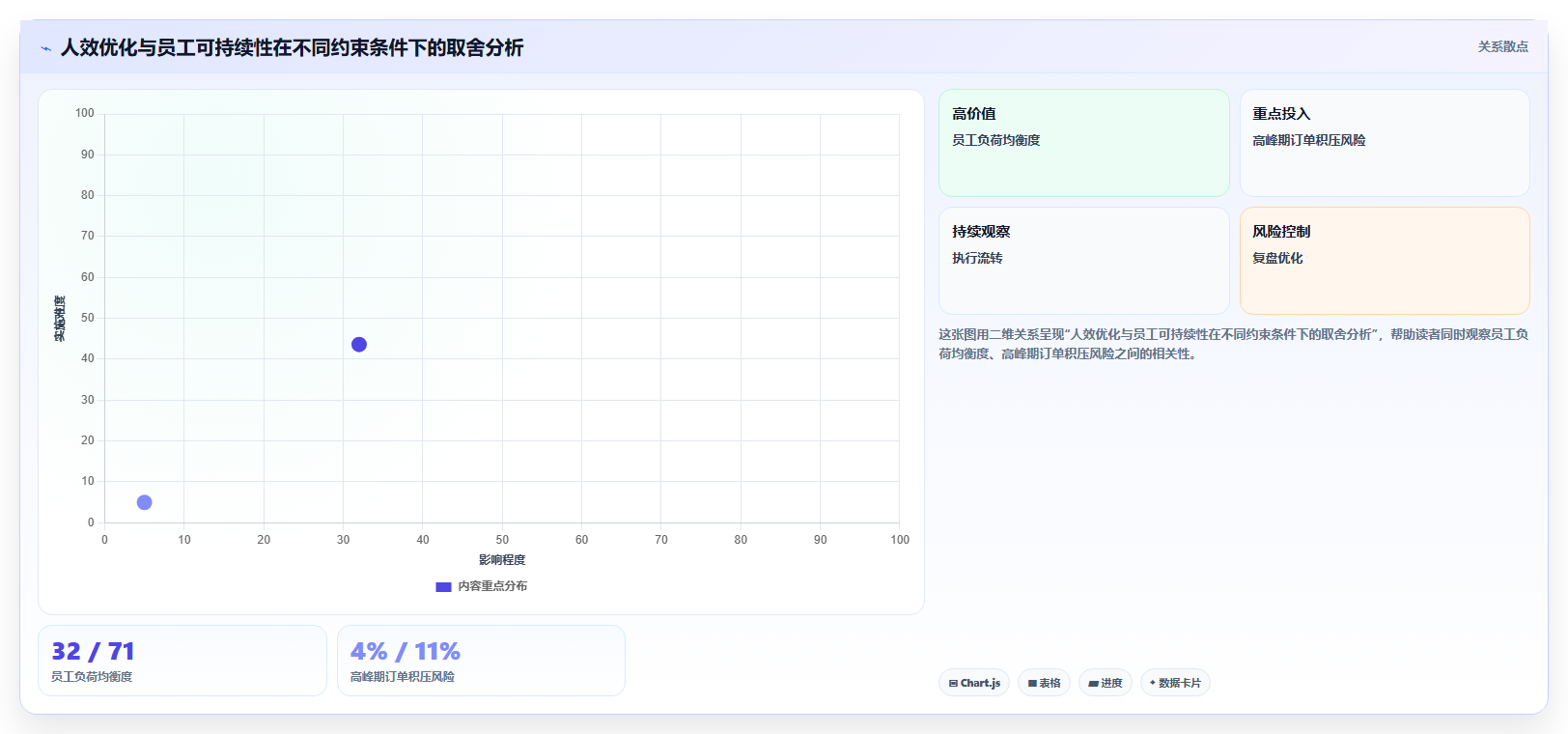
Task: Open the 持续观察 card
Action: pyautogui.click(x=1083, y=261)
